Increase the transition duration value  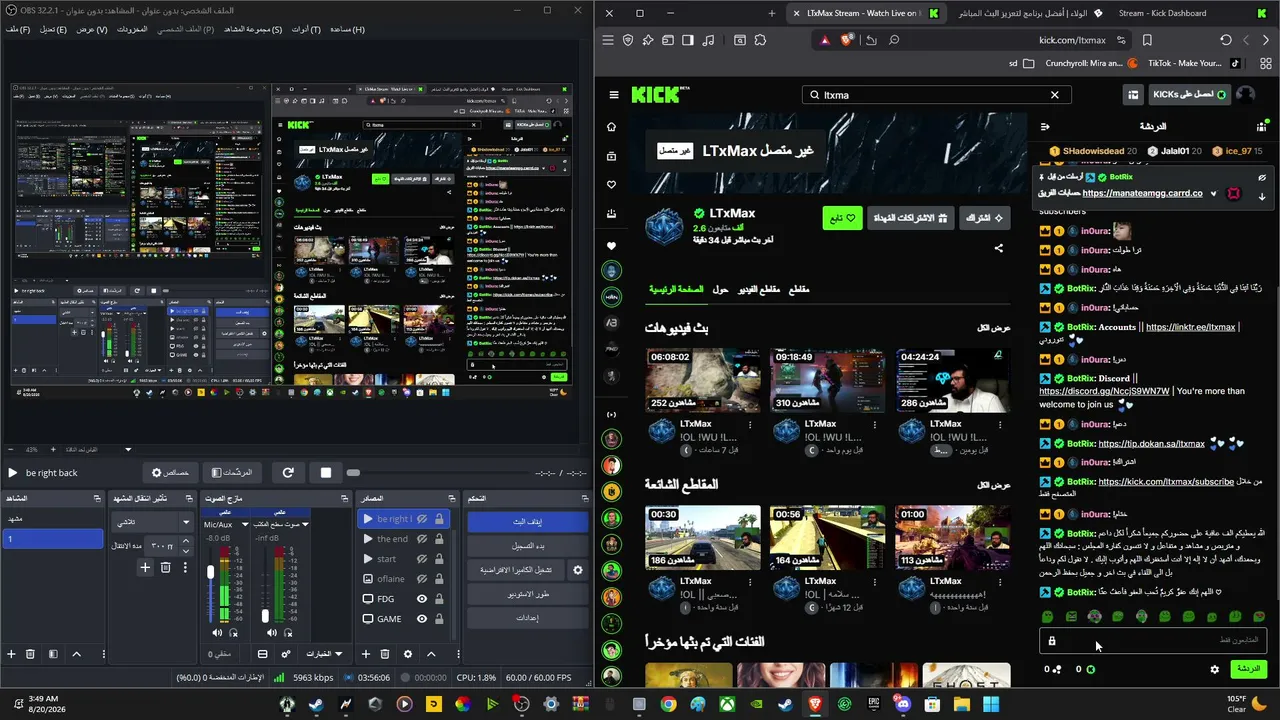click(184, 543)
